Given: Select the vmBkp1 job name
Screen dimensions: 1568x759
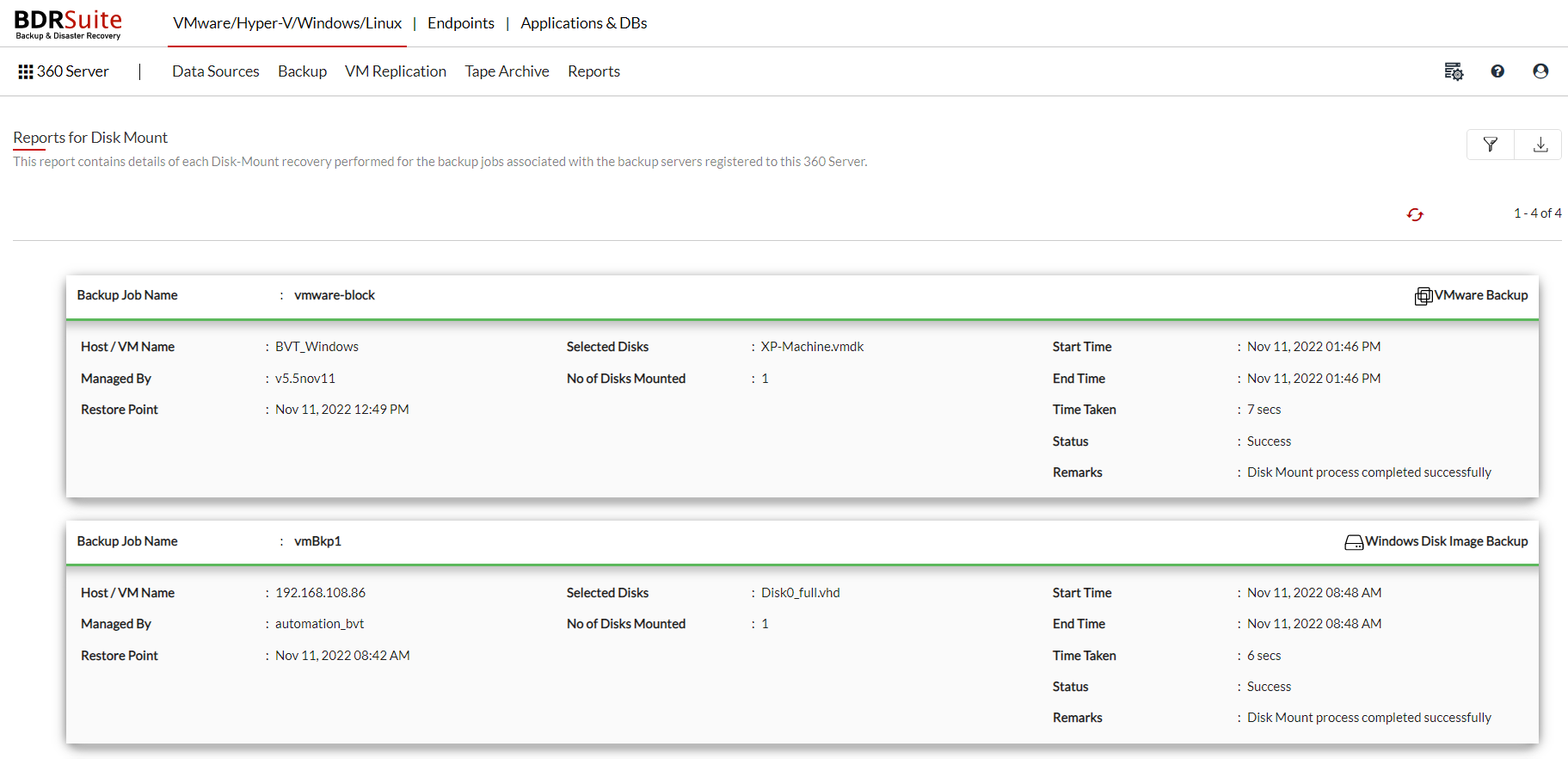Looking at the screenshot, I should coord(317,541).
